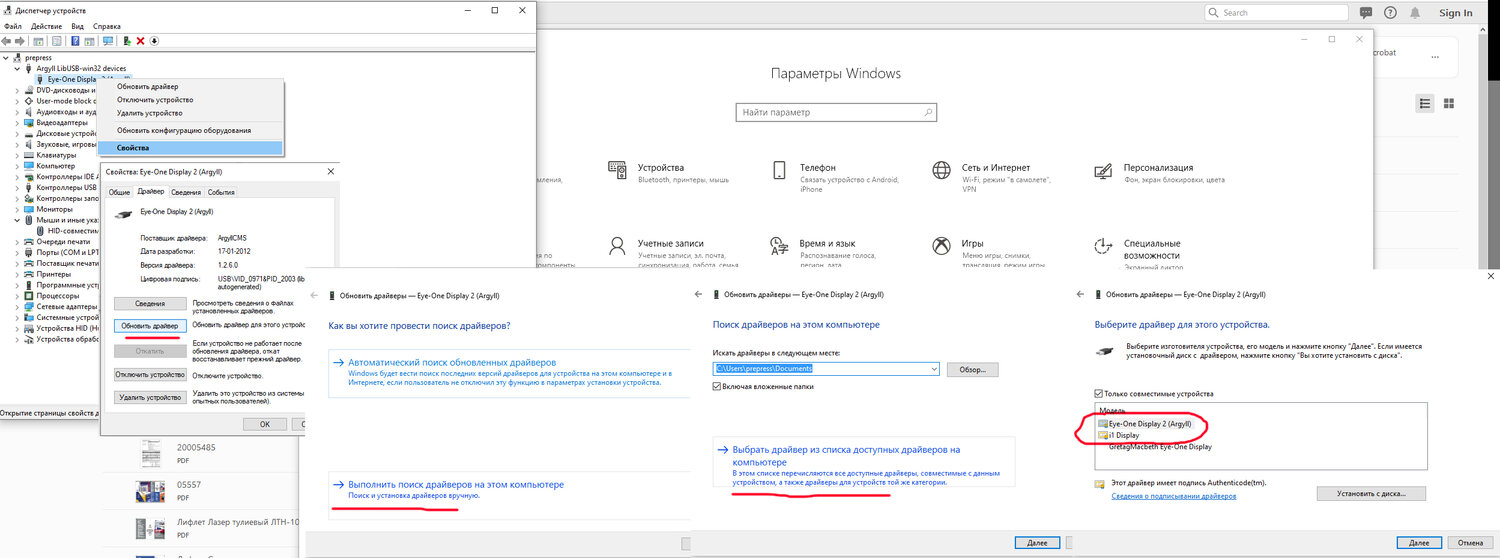Click the scan hardware monitor toolbar icon
Image resolution: width=1500 pixels, height=558 pixels.
point(108,41)
